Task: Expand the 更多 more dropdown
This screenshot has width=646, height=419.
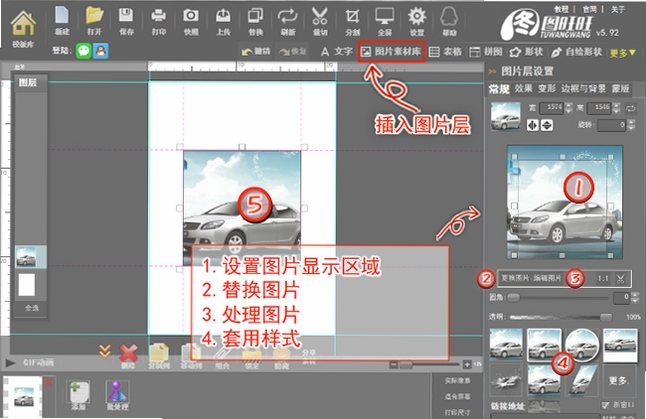Action: point(623,53)
